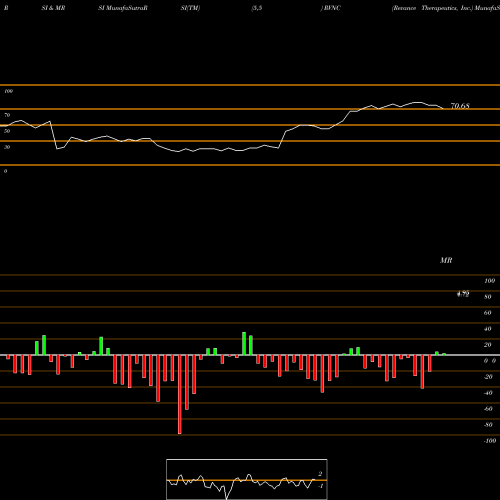Click the -100 label on MR axis

(490, 441)
